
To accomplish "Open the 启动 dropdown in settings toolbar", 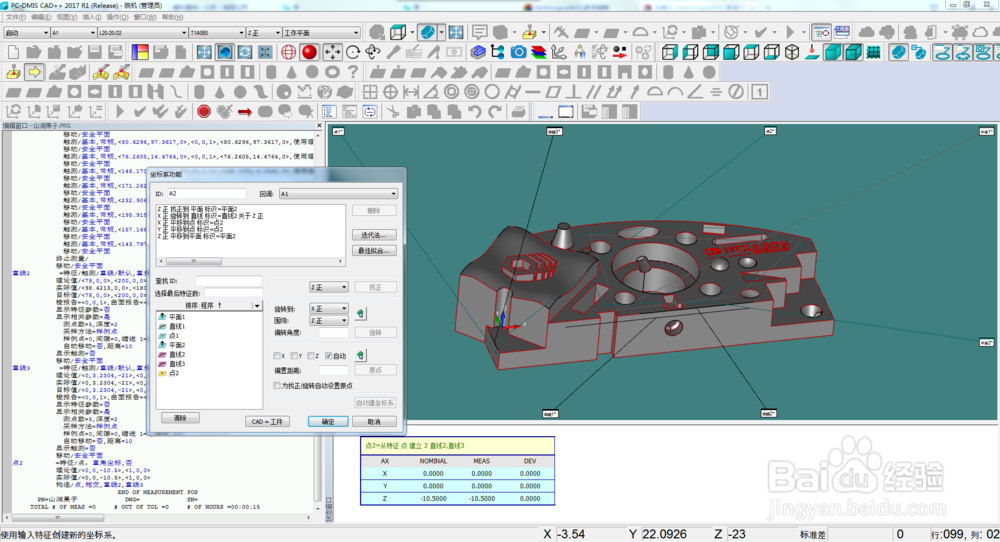I will [27, 33].
